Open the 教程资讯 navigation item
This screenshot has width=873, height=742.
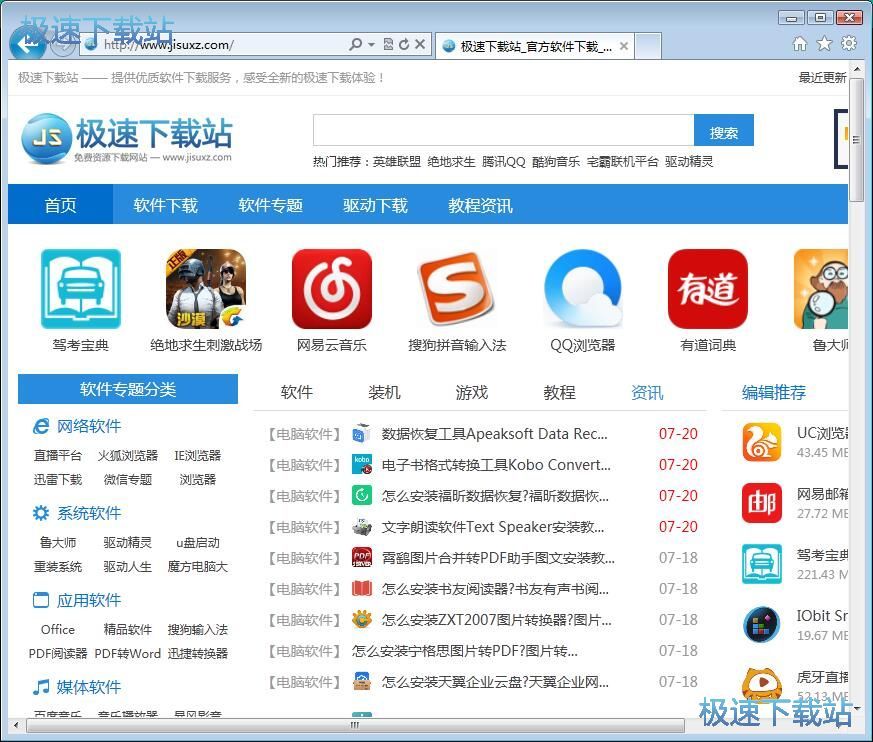480,204
